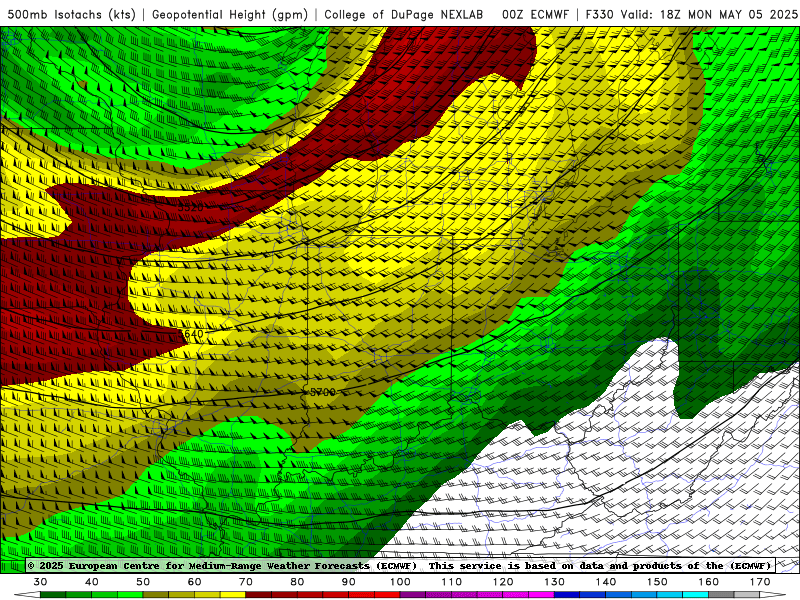Click the "Geopotential Height (gpm)" title text

(230, 14)
